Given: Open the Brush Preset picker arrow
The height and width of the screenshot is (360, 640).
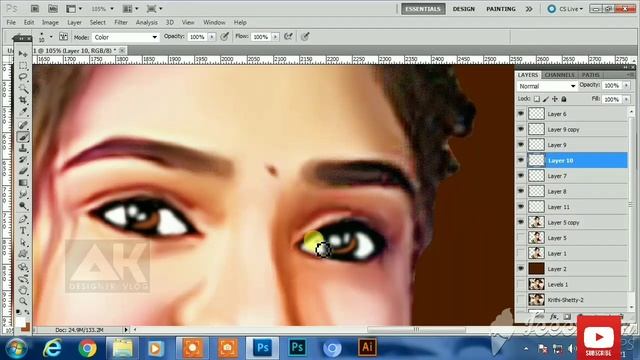Looking at the screenshot, I should (51, 37).
